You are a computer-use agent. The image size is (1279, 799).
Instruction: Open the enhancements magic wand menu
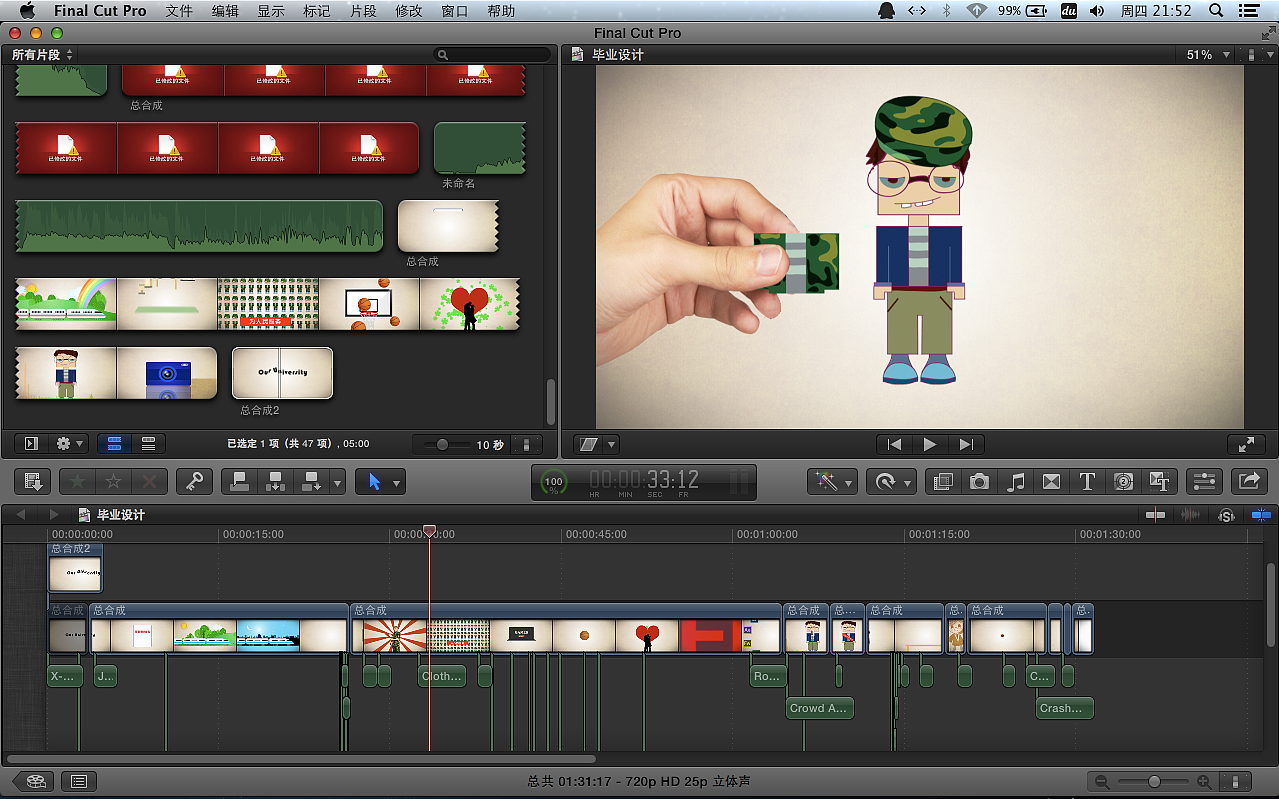(832, 481)
